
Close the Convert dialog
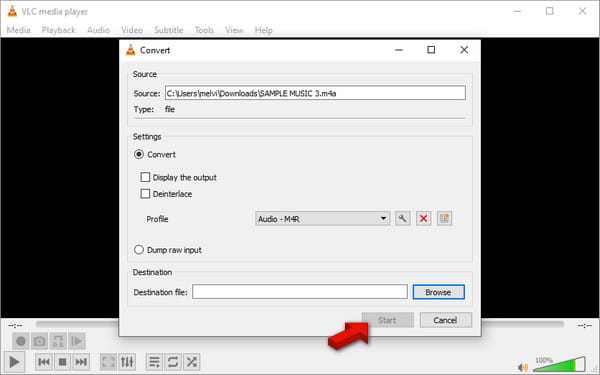pyautogui.click(x=464, y=50)
